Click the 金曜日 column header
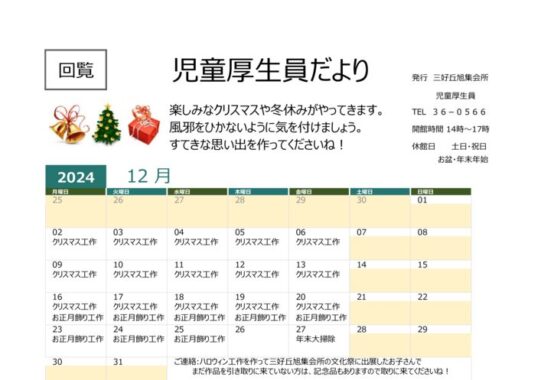This screenshot has width=554, height=380. coord(319,192)
